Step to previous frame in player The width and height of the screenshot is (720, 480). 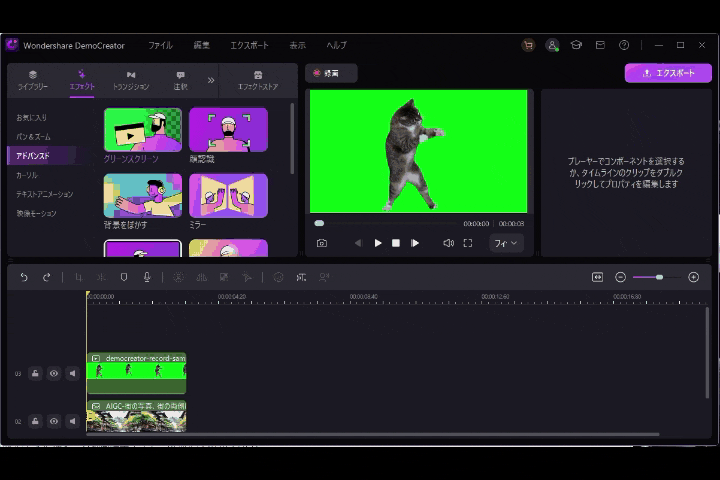point(358,243)
